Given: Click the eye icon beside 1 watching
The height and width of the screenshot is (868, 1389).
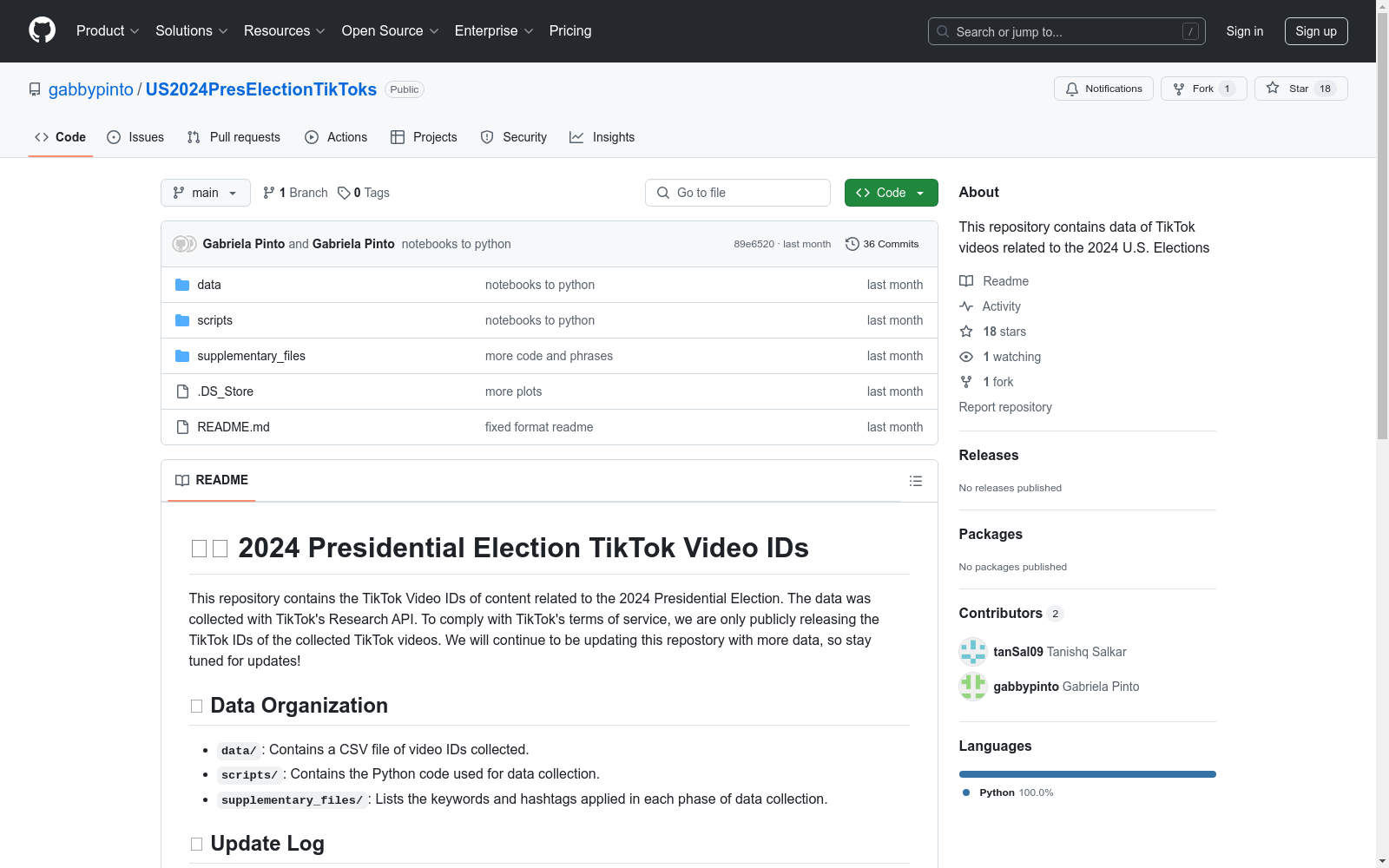Looking at the screenshot, I should (966, 357).
